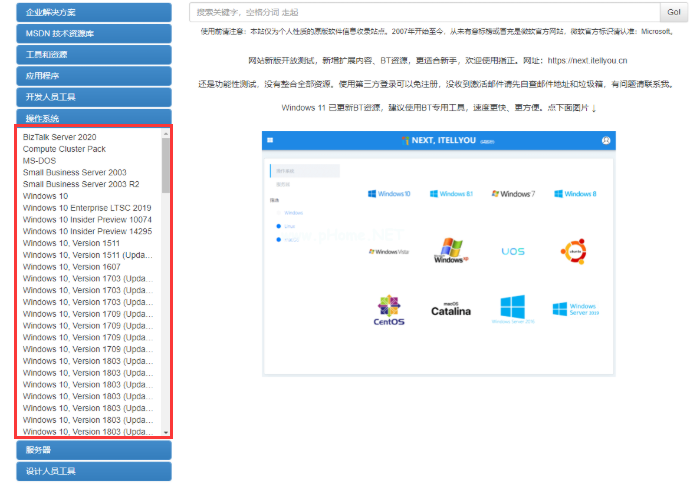Expand the 服务器 category
This screenshot has width=694, height=488.
click(x=93, y=450)
